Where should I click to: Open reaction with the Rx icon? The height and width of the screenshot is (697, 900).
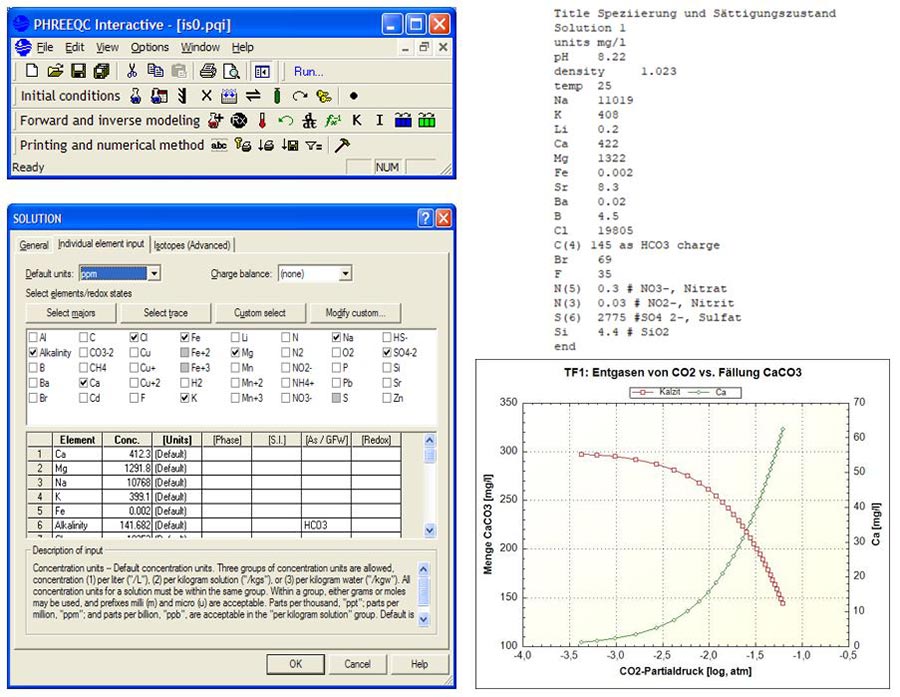tap(239, 121)
